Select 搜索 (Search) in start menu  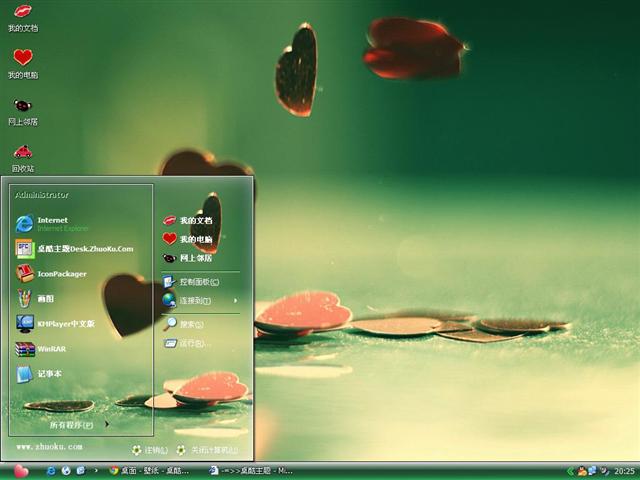click(191, 324)
